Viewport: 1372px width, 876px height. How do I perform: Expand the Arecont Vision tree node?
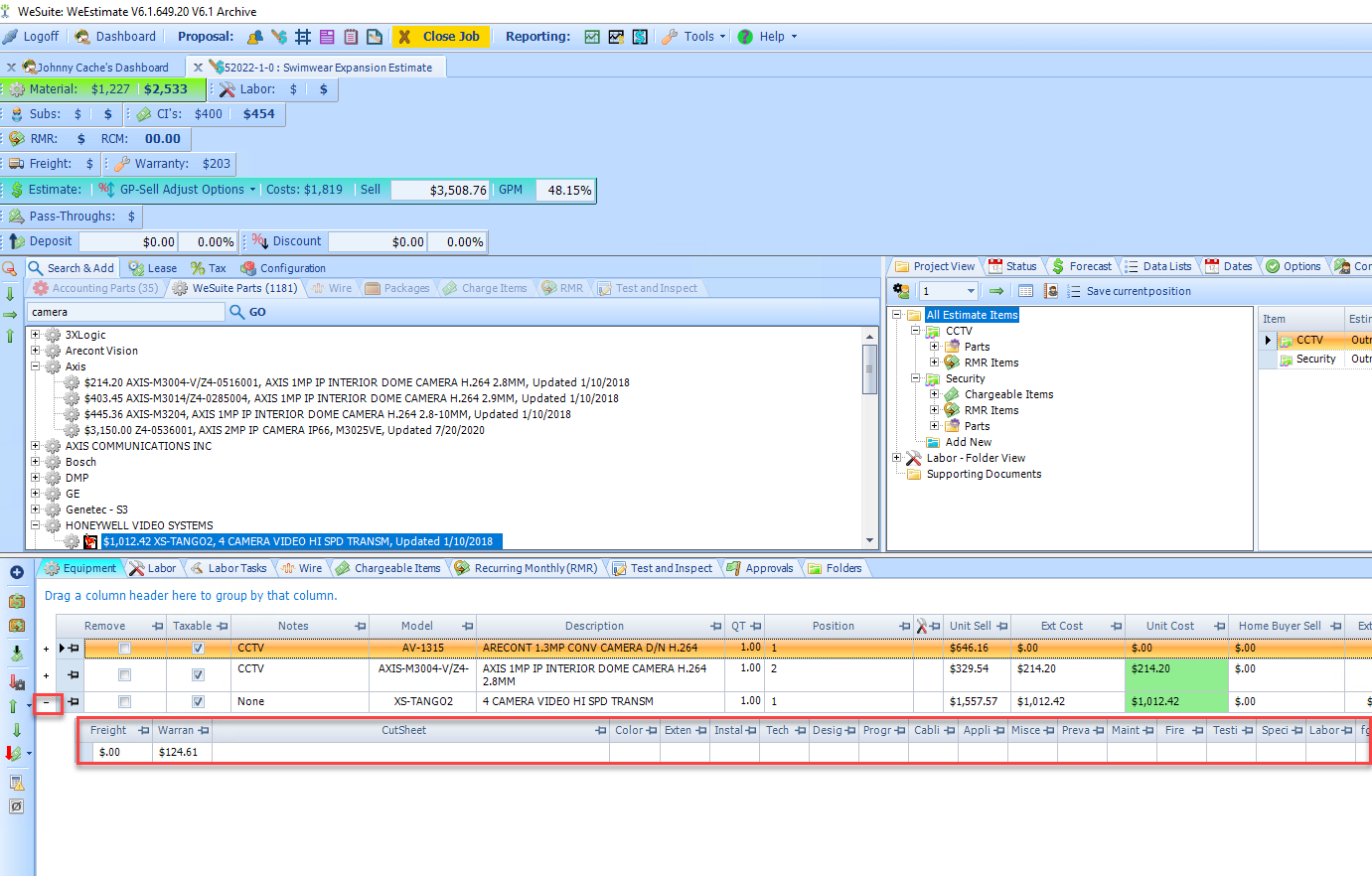(x=36, y=351)
